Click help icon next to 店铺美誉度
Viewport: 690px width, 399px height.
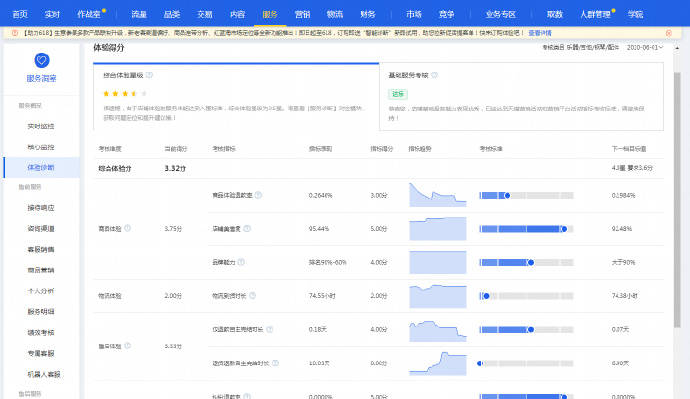click(247, 228)
